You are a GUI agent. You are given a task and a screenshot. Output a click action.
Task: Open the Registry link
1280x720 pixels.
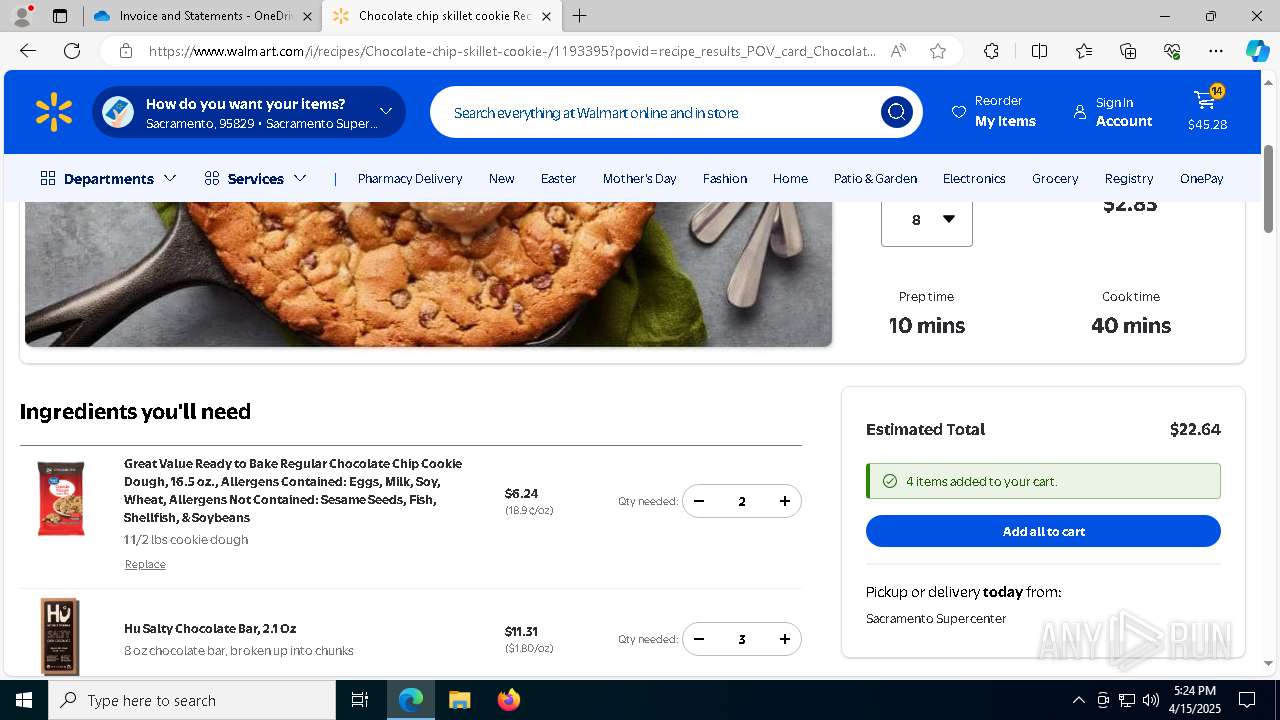coord(1129,178)
